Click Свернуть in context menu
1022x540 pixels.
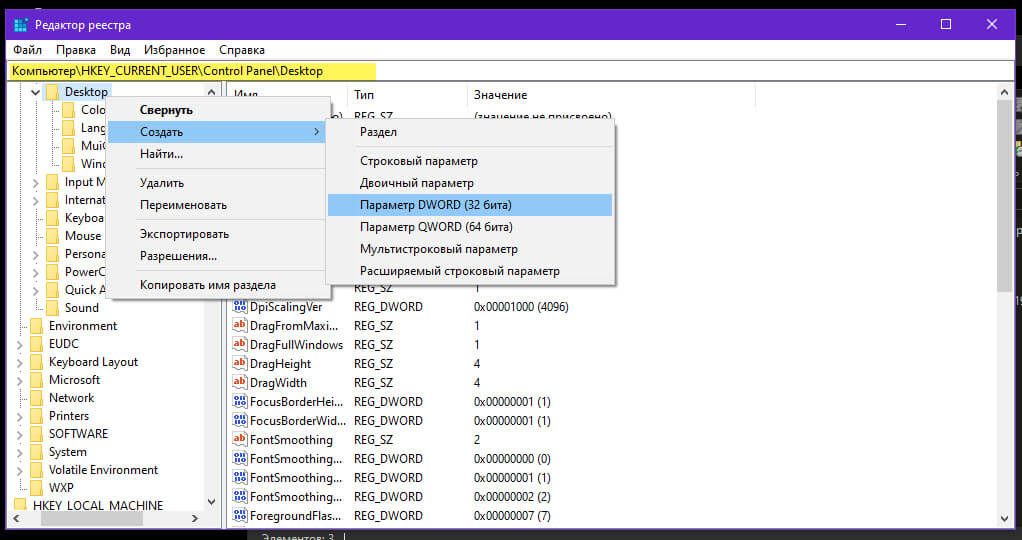pyautogui.click(x=217, y=110)
